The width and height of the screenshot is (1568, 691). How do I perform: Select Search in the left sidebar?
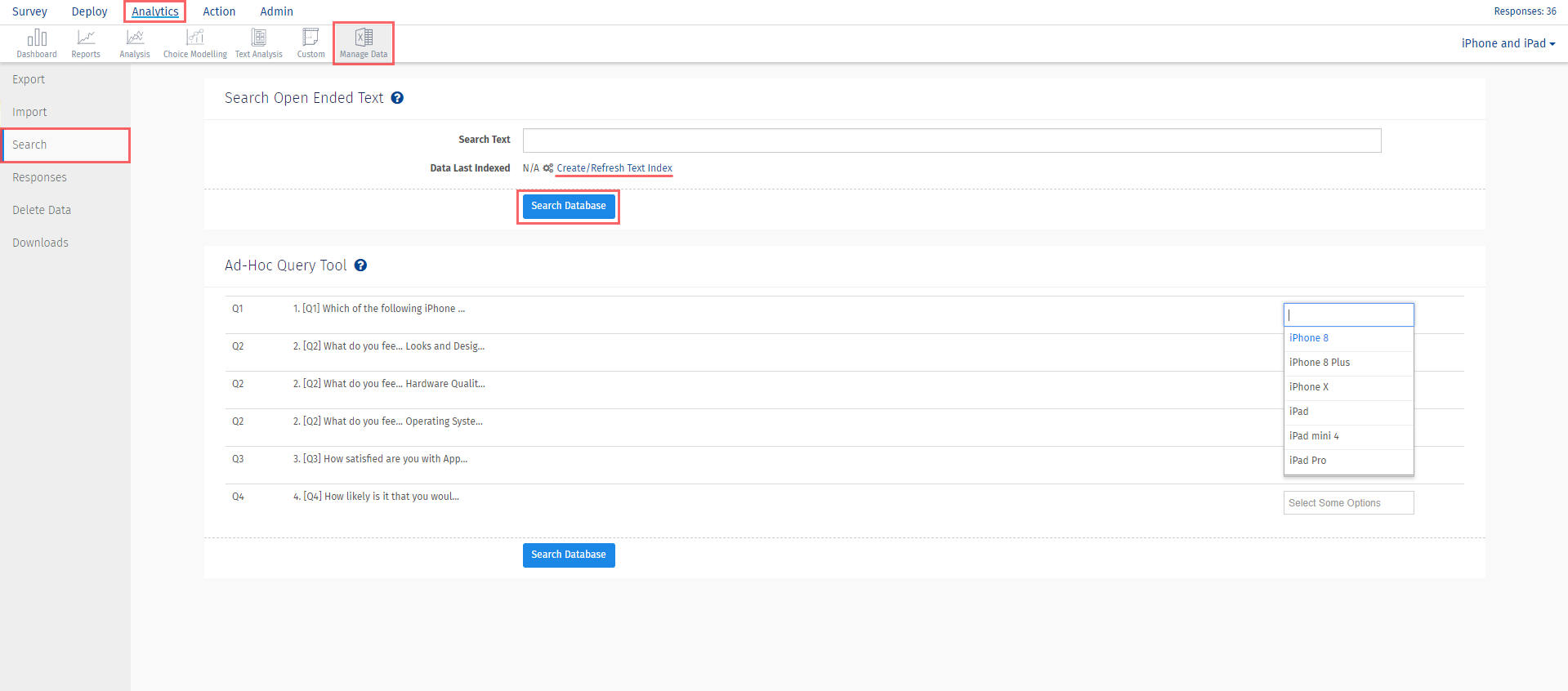(x=65, y=145)
